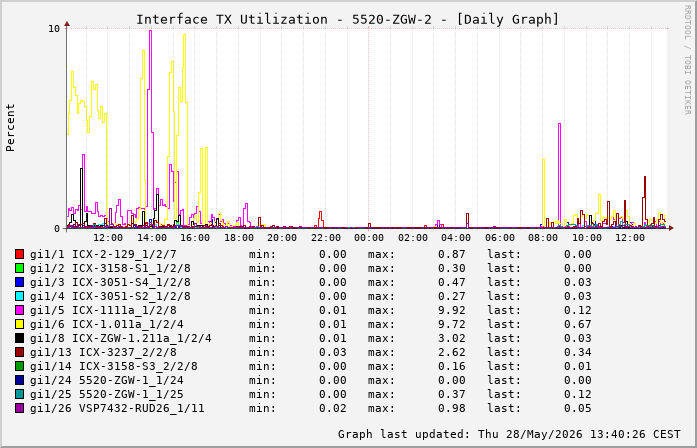The height and width of the screenshot is (448, 697).
Task: Click the yellow gi1/6 legend swatch
Action: click(x=19, y=324)
